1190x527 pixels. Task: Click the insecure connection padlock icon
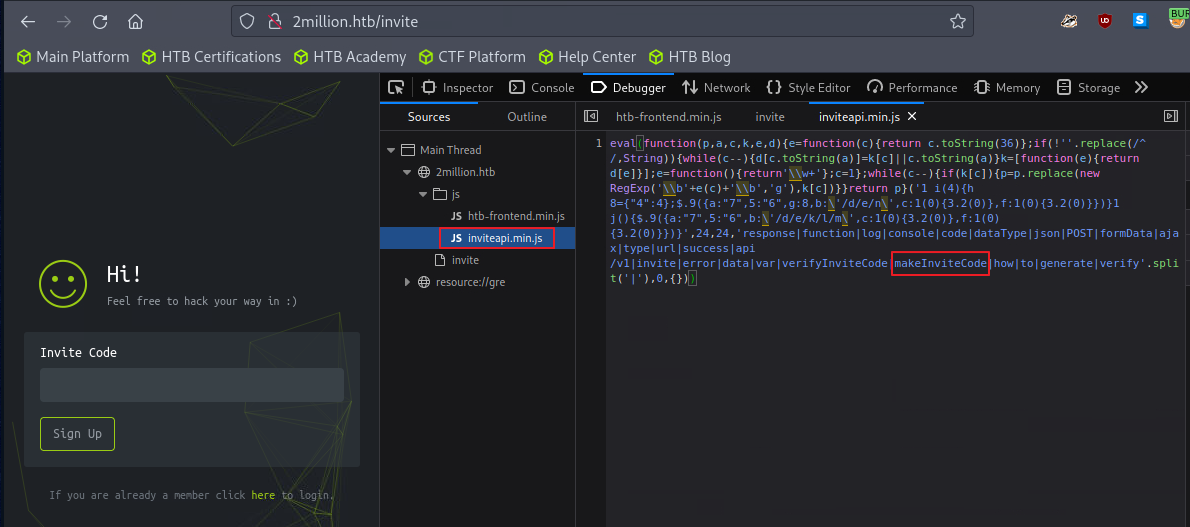(x=275, y=22)
